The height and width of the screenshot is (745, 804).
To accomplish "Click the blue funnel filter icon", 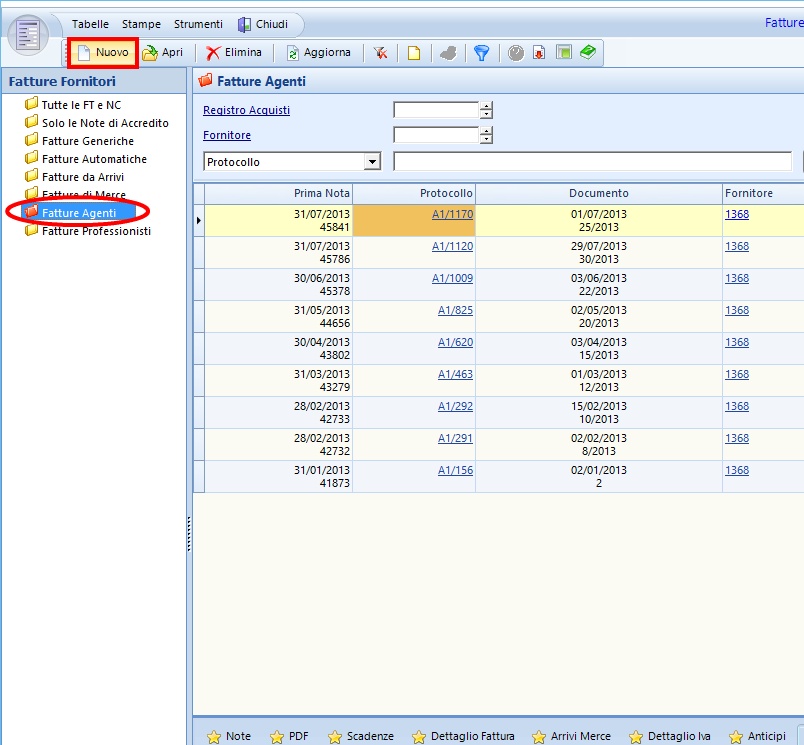I will click(481, 53).
